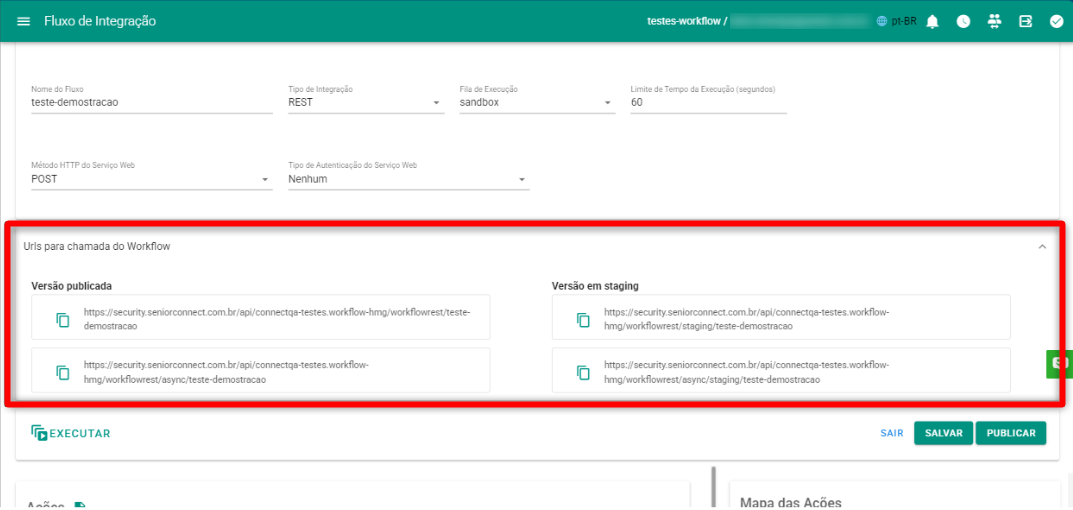Image resolution: width=1073 pixels, height=510 pixels.
Task: Copy the staging workflowrest URL
Action: coord(583,320)
